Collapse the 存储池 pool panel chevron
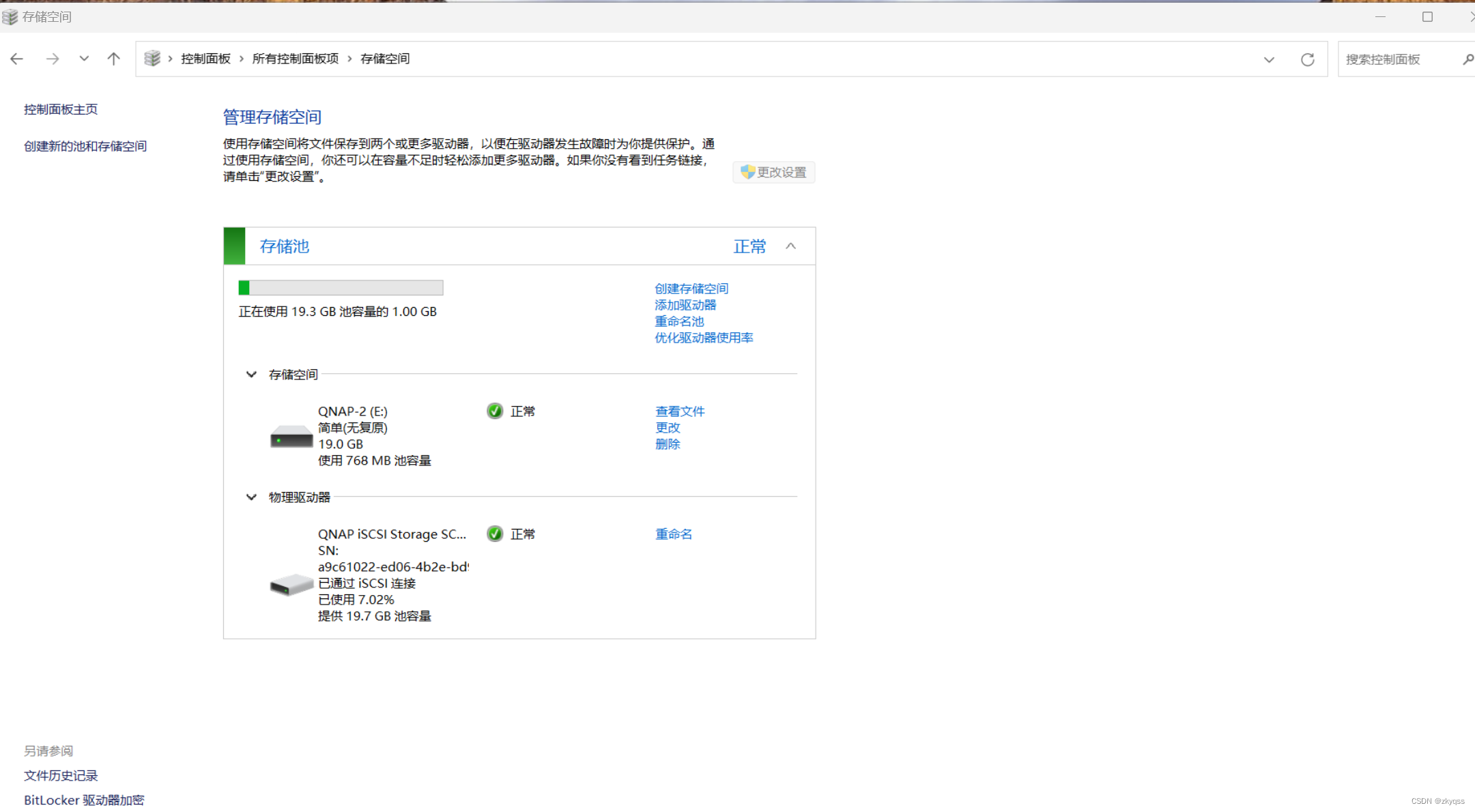The height and width of the screenshot is (812, 1475). pos(790,246)
